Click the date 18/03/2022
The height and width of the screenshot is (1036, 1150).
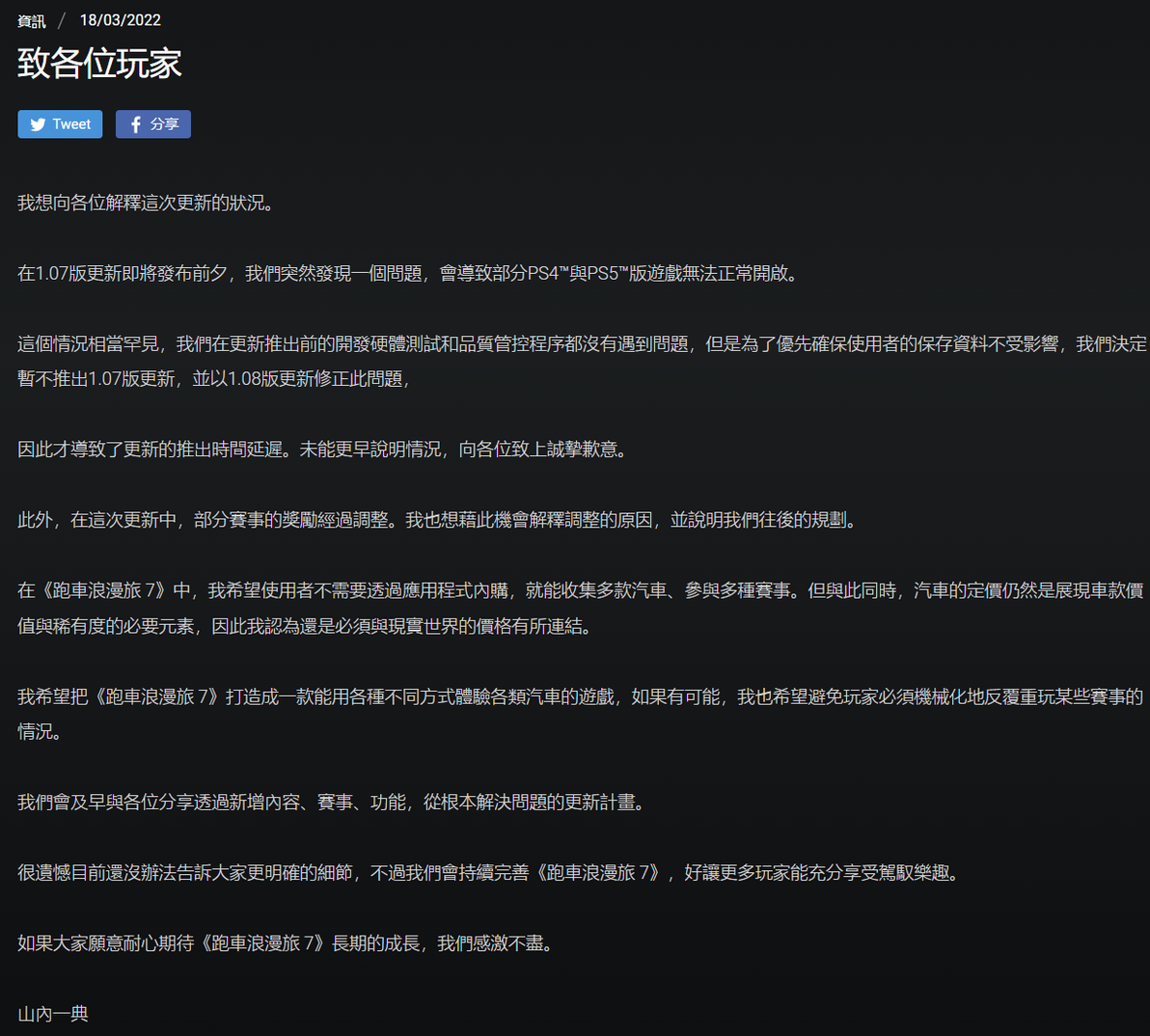point(121,20)
